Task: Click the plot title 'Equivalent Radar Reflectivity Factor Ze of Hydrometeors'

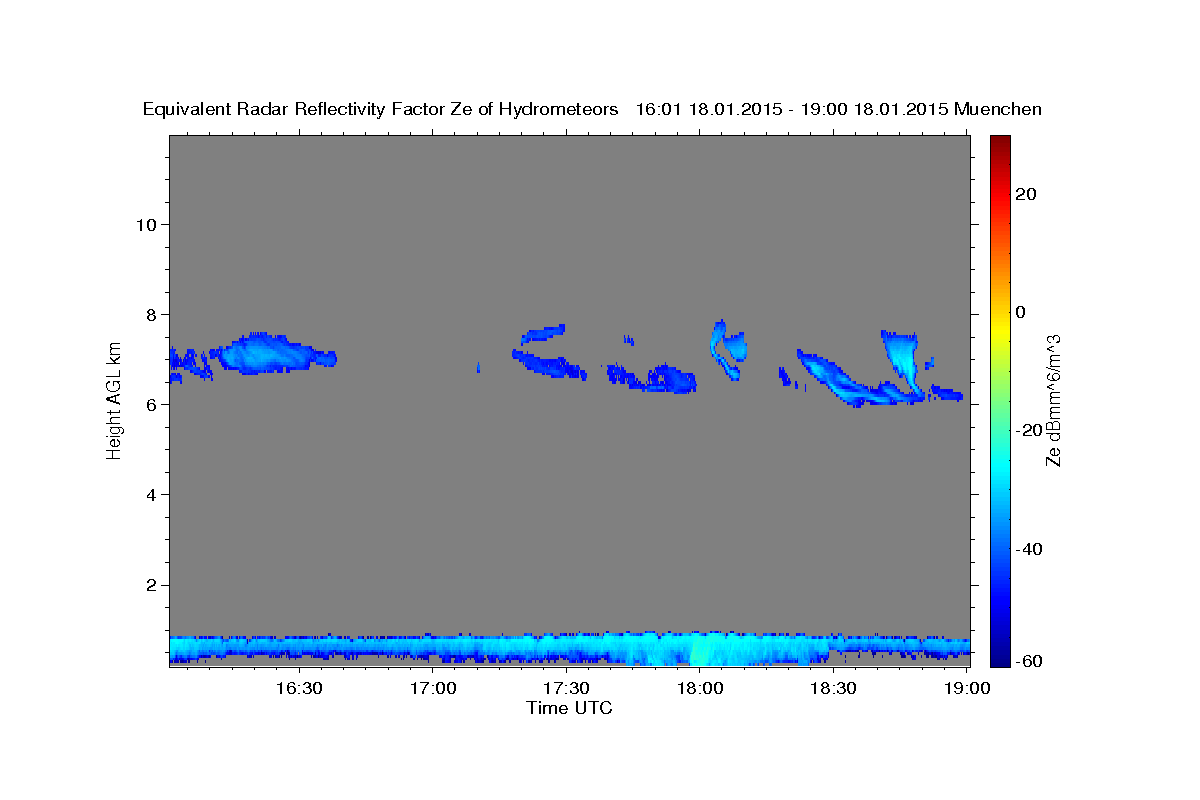Action: 381,109
